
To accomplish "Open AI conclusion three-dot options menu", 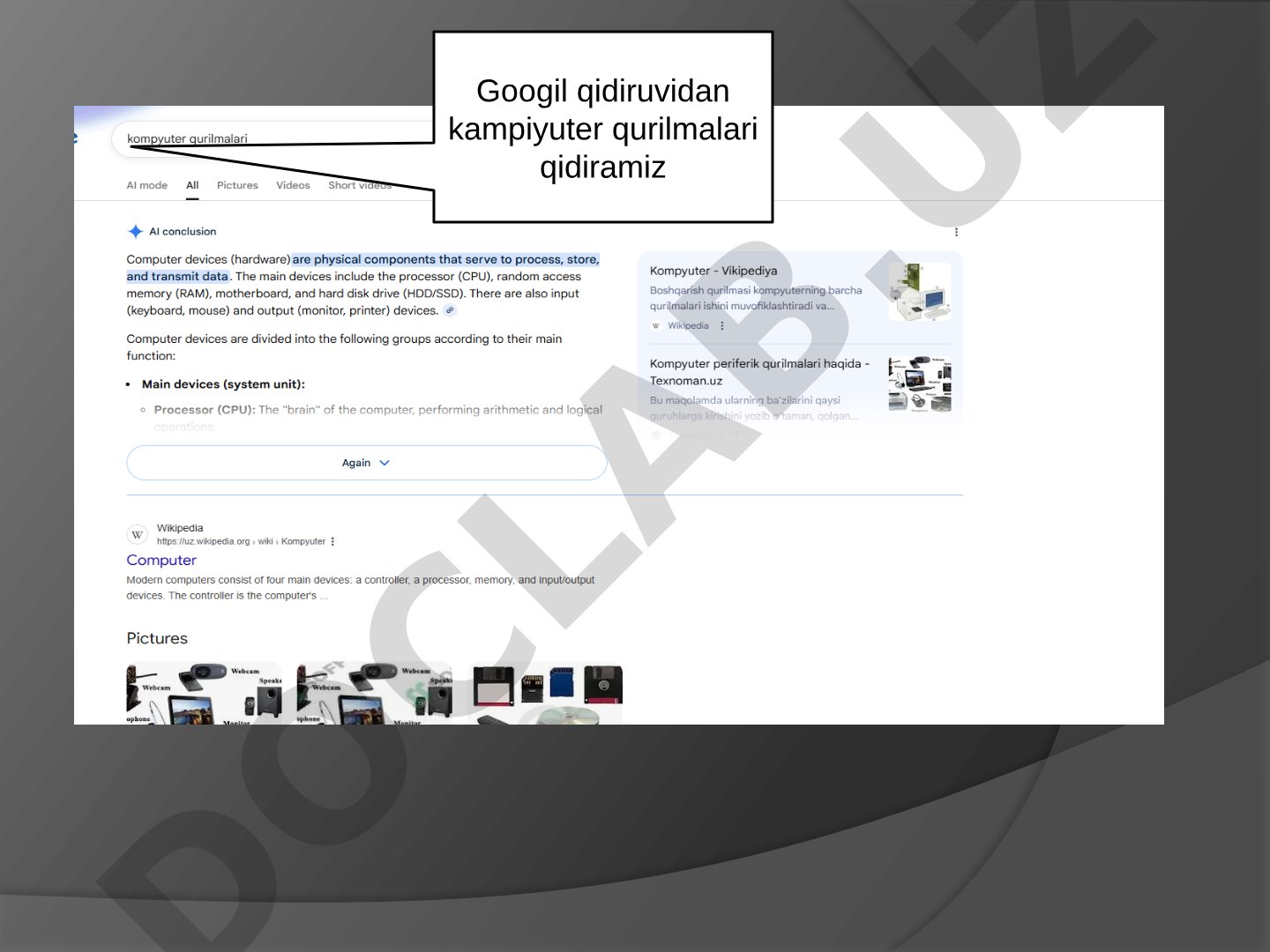I will click(956, 232).
